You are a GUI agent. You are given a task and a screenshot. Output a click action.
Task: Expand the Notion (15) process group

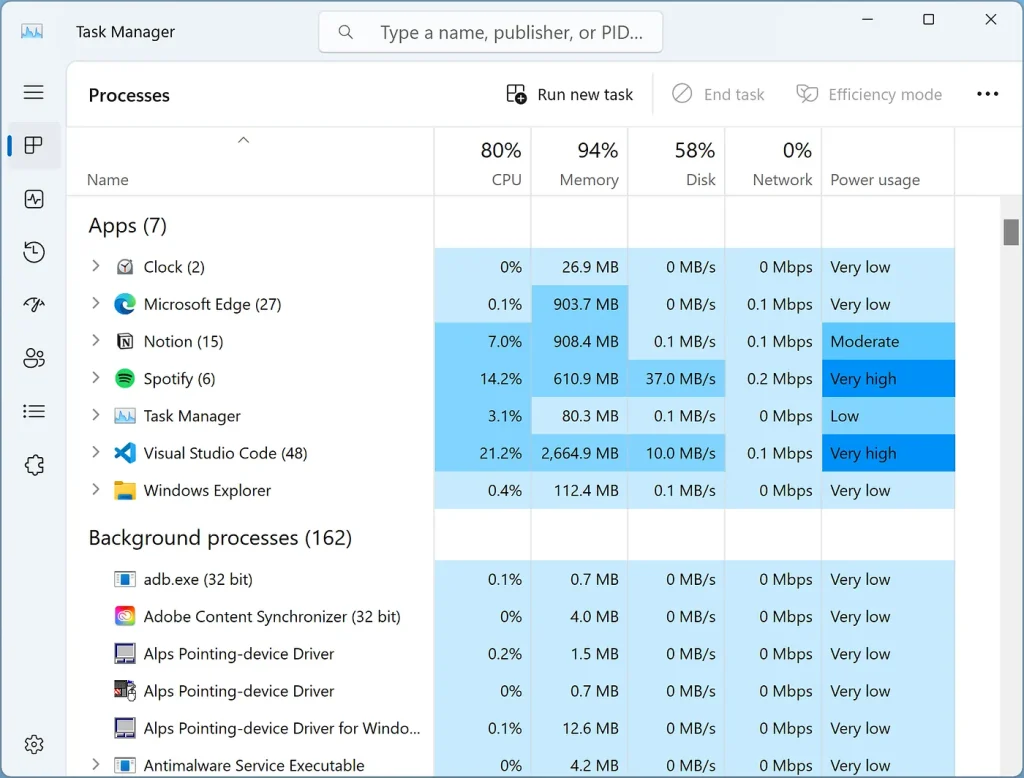[x=95, y=340]
